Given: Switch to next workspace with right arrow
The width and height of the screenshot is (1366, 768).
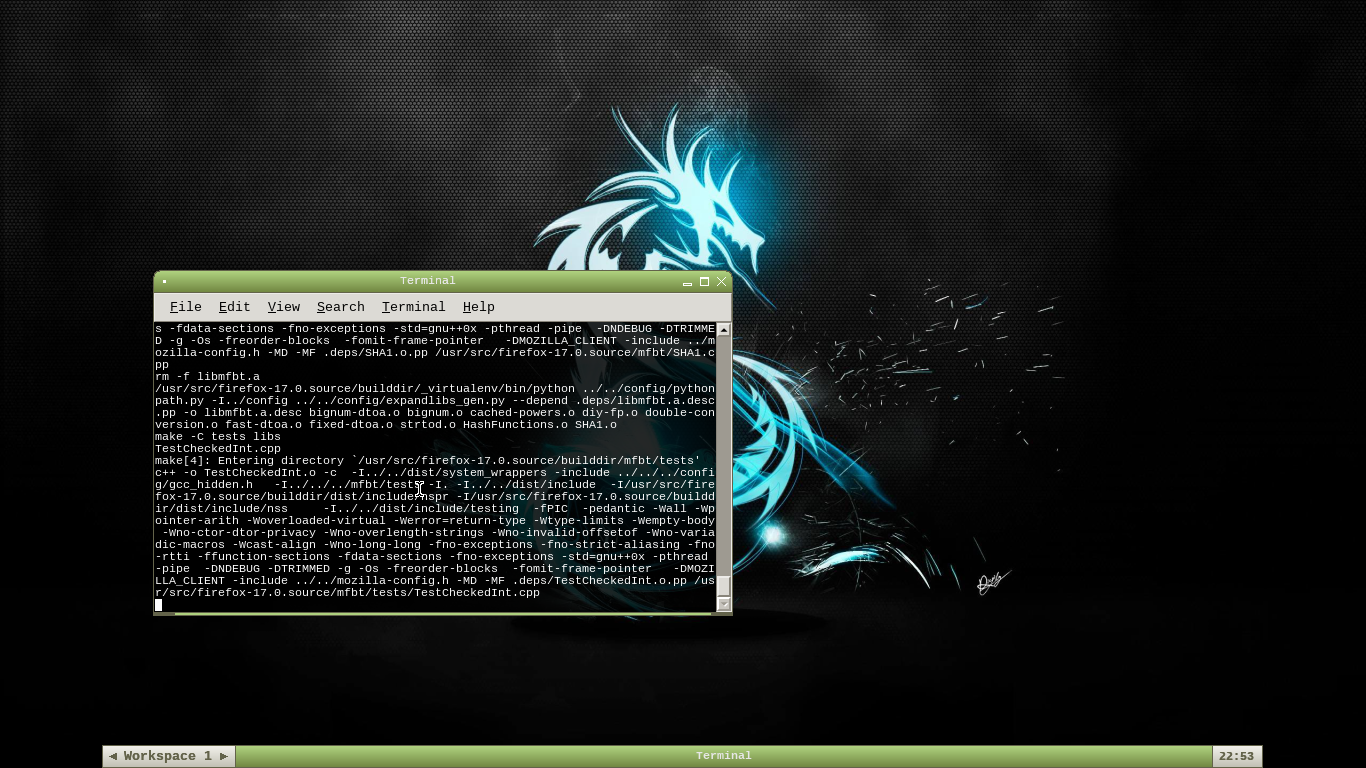Looking at the screenshot, I should [x=224, y=756].
